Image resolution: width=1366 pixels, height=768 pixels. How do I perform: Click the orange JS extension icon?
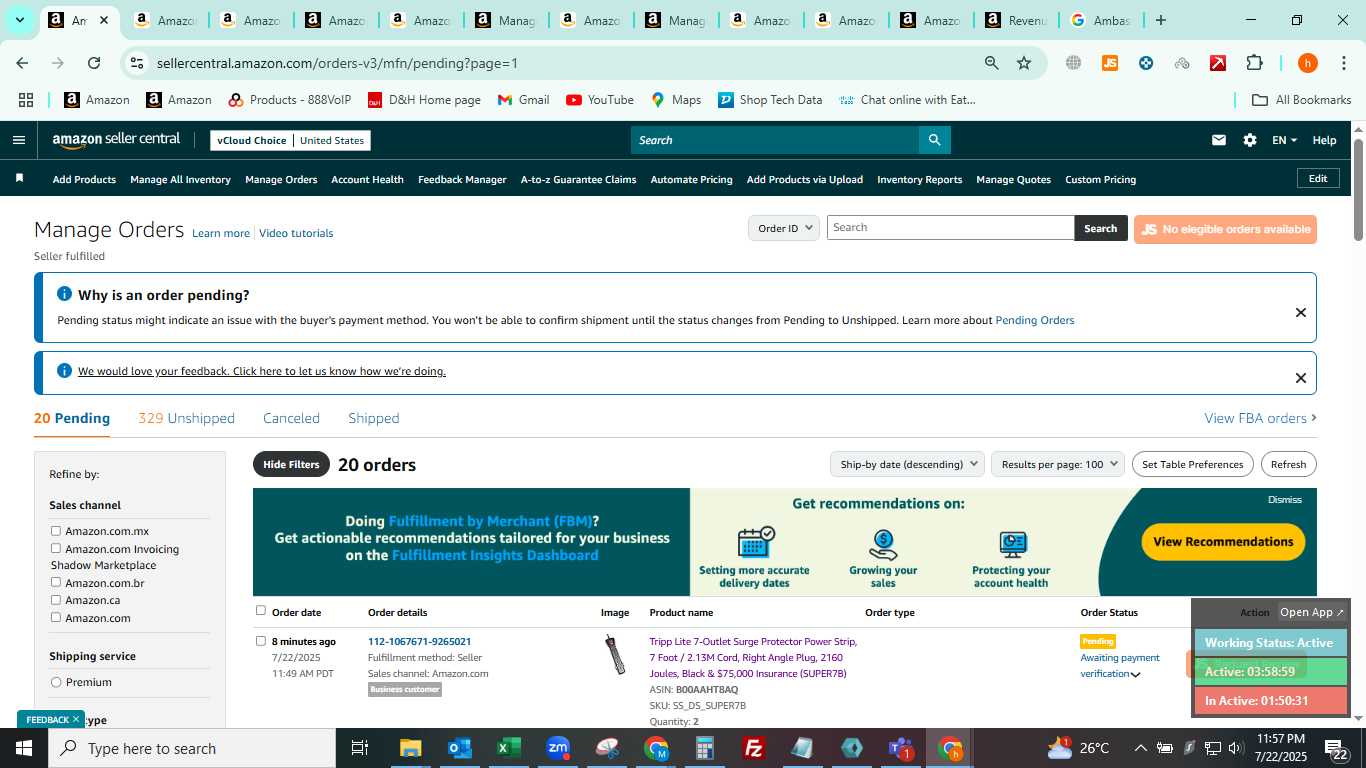1109,63
